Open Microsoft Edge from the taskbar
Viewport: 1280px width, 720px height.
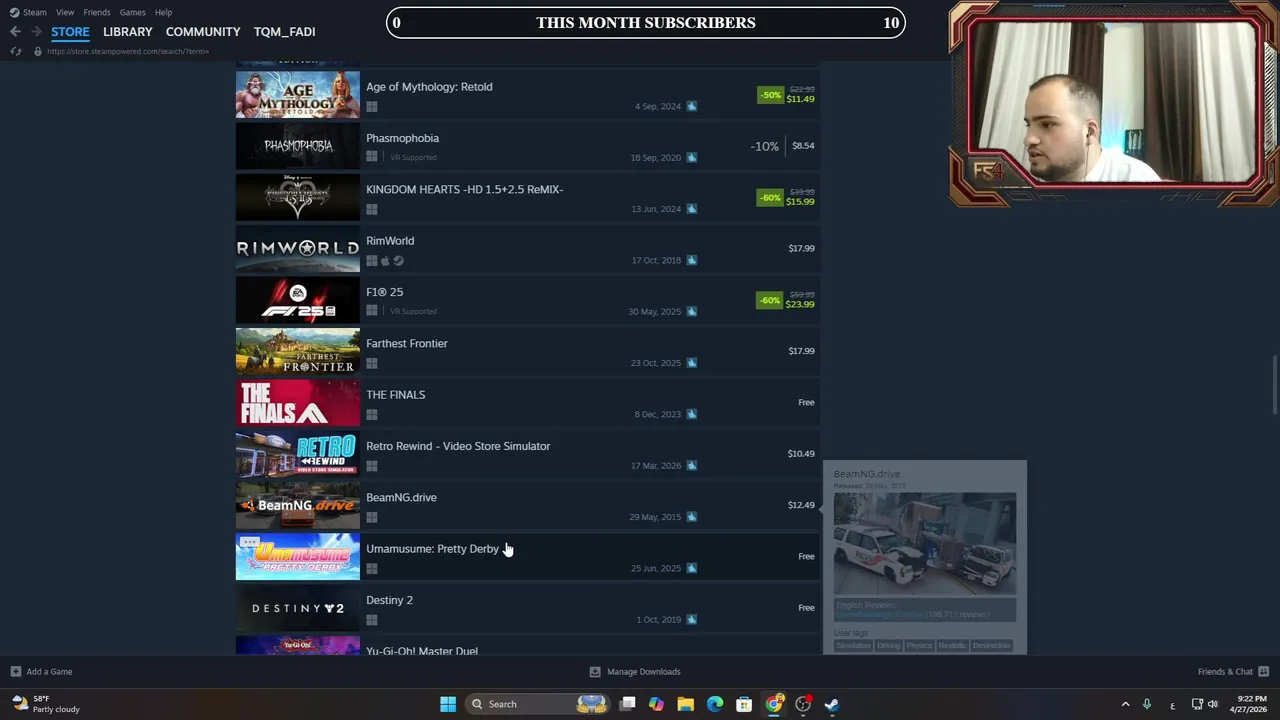714,704
